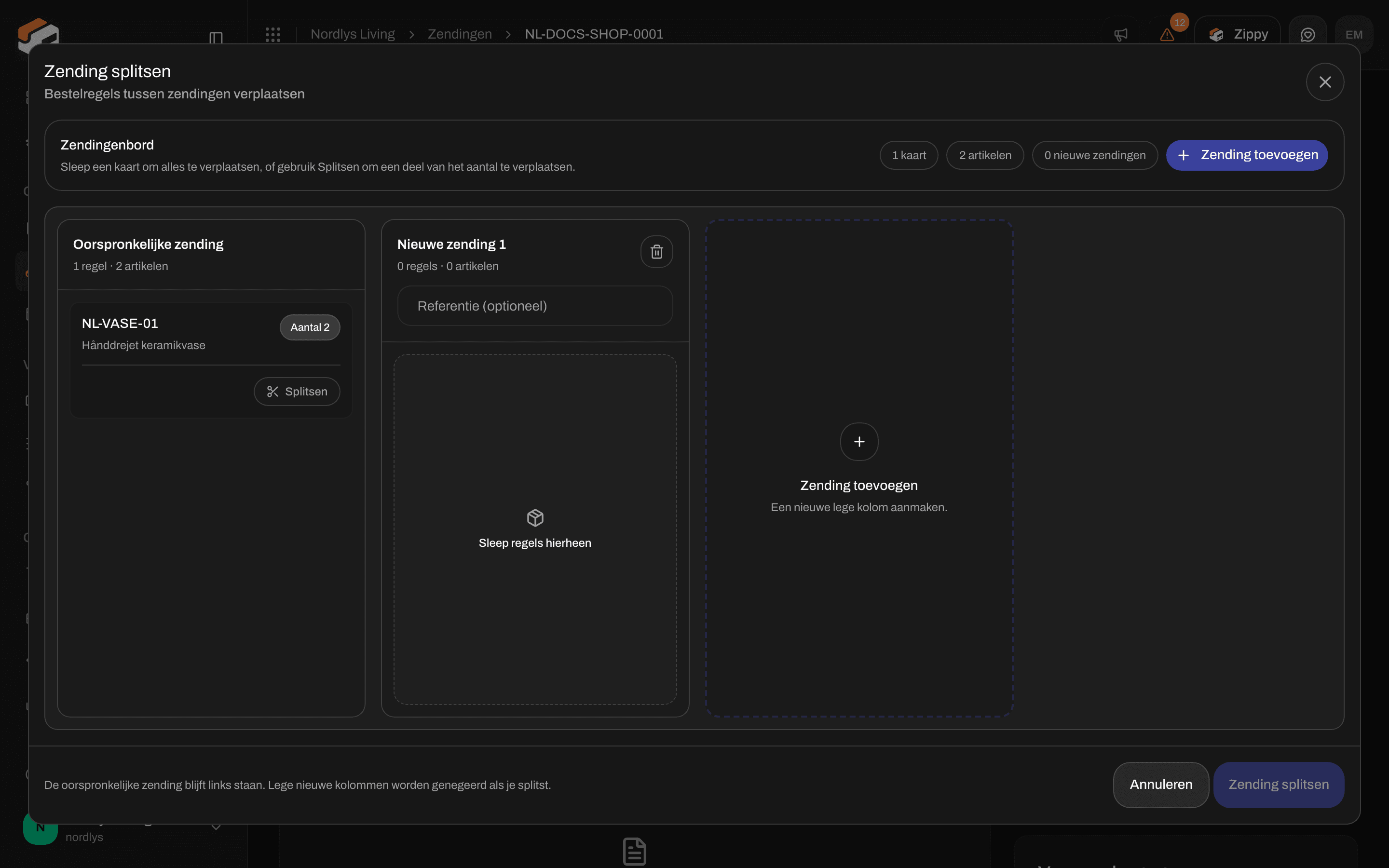
Task: Click the Zendingenbord heading
Action: point(108,145)
